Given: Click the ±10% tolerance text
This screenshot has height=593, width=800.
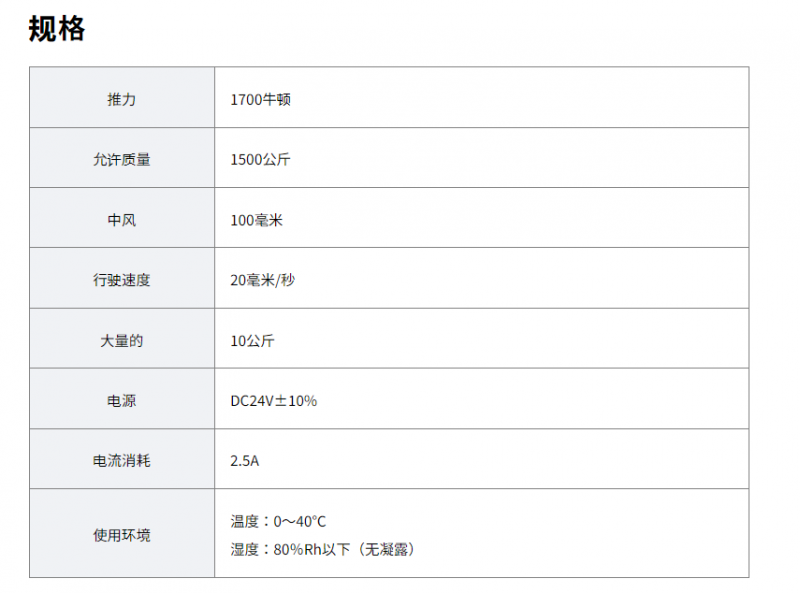Looking at the screenshot, I should (295, 401).
